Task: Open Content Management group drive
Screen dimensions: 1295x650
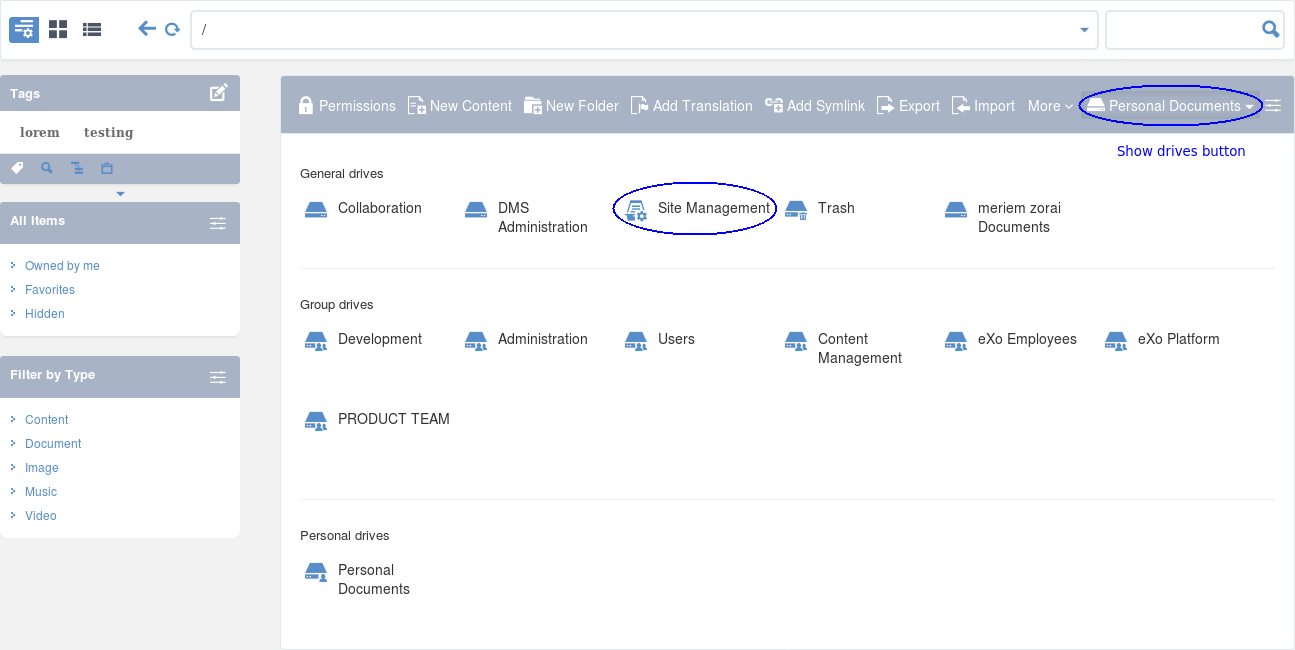Action: tap(844, 349)
